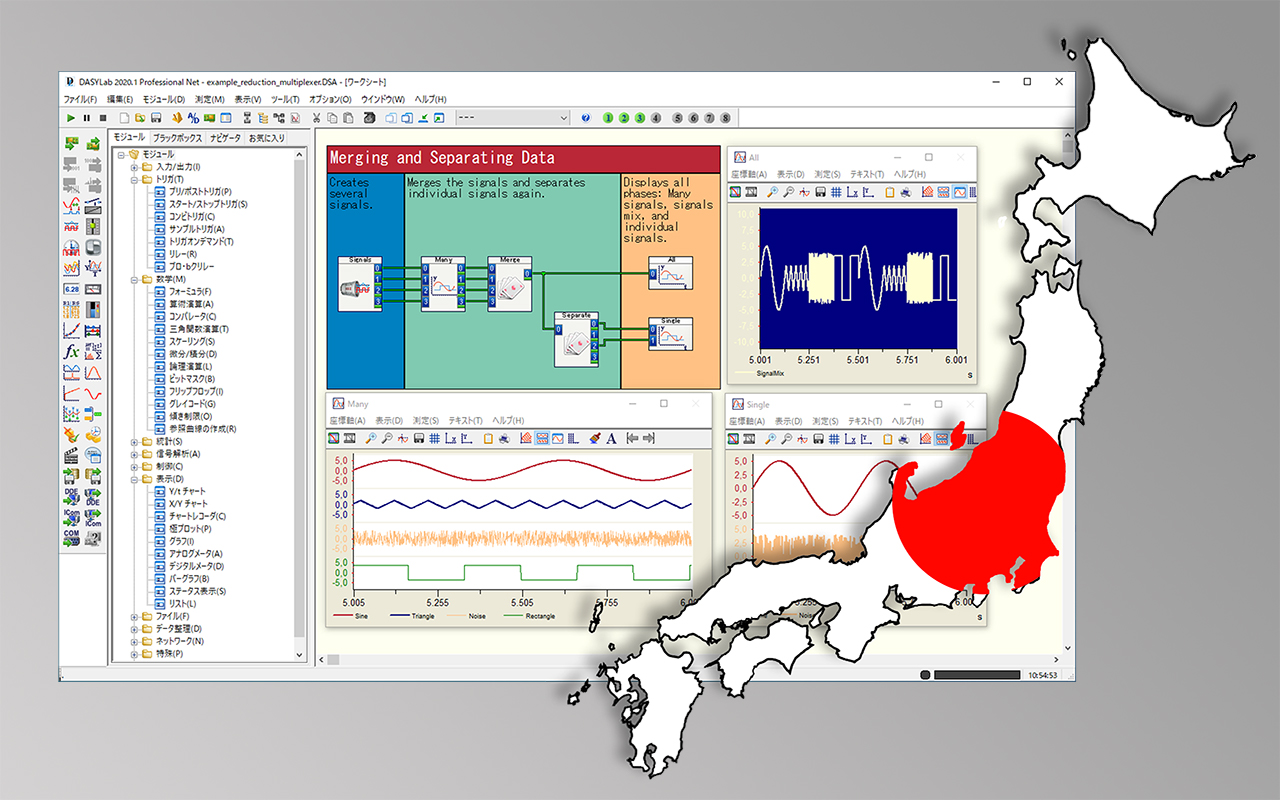Select the clapperboard action module icon
Image resolution: width=1280 pixels, height=800 pixels.
click(x=71, y=455)
